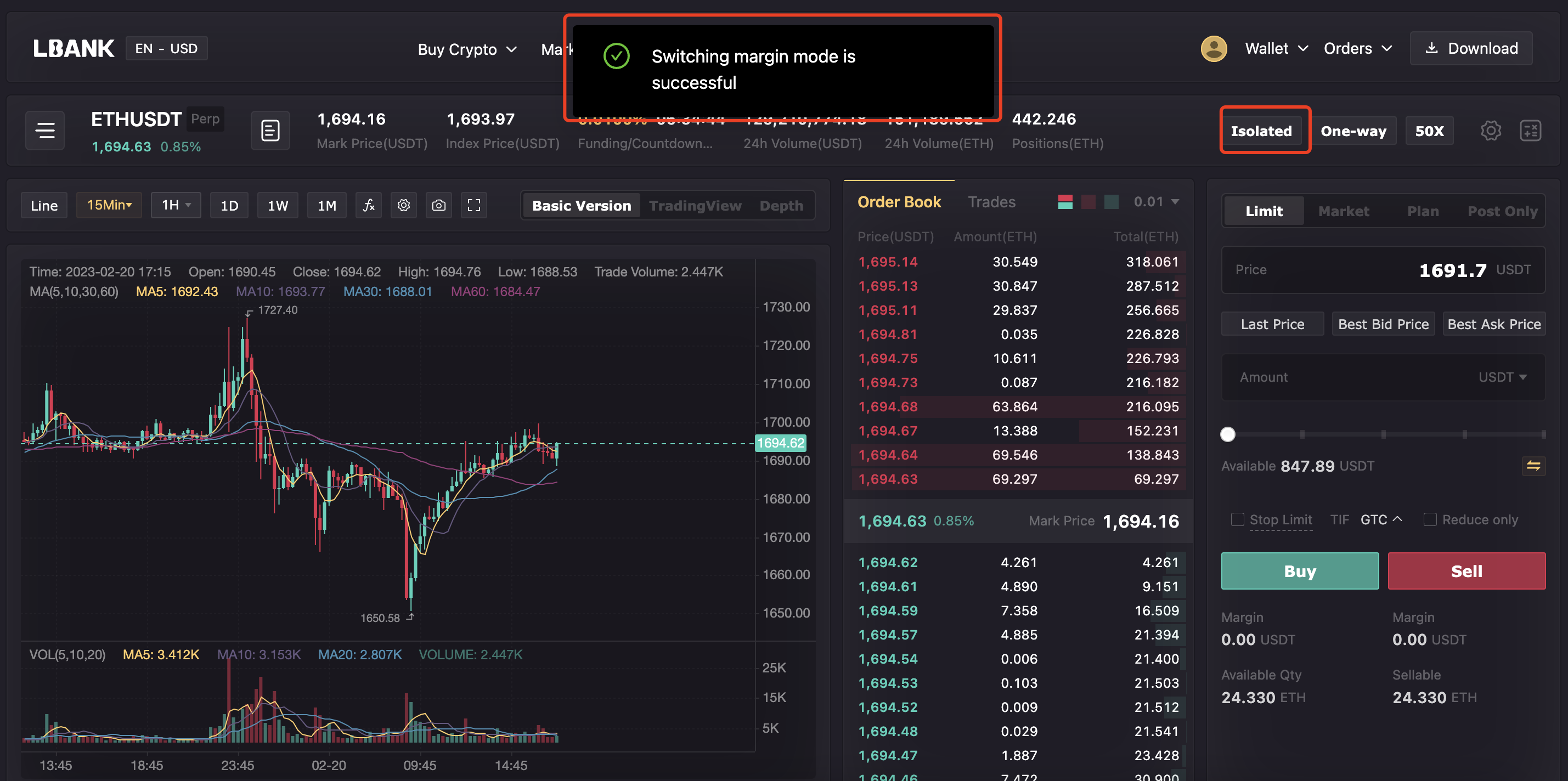Take chart snapshot with camera icon

[439, 205]
